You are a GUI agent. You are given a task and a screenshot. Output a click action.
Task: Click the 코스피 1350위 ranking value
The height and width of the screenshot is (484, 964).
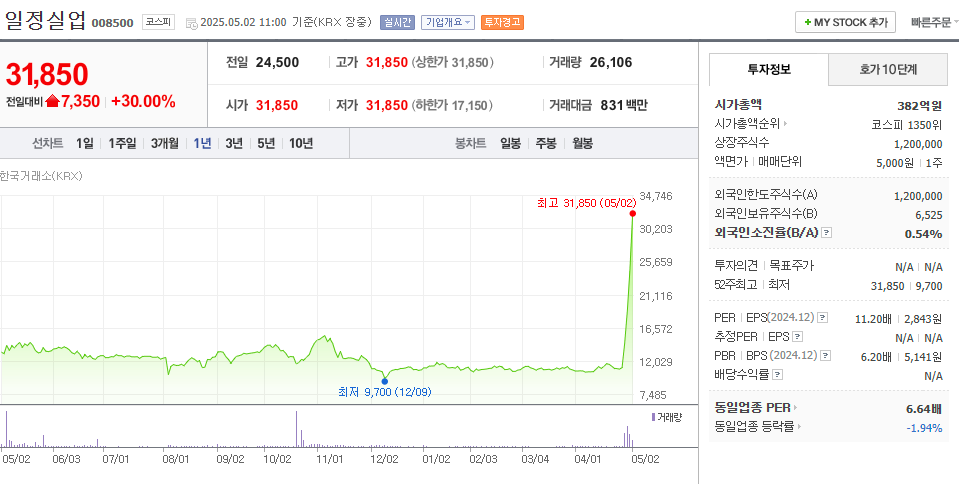pos(907,125)
